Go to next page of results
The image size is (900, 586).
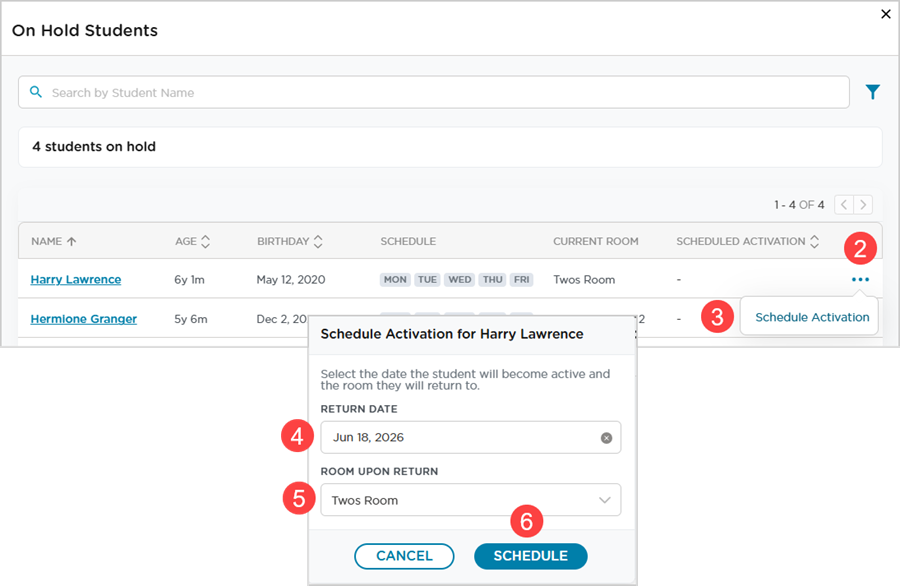[x=863, y=204]
